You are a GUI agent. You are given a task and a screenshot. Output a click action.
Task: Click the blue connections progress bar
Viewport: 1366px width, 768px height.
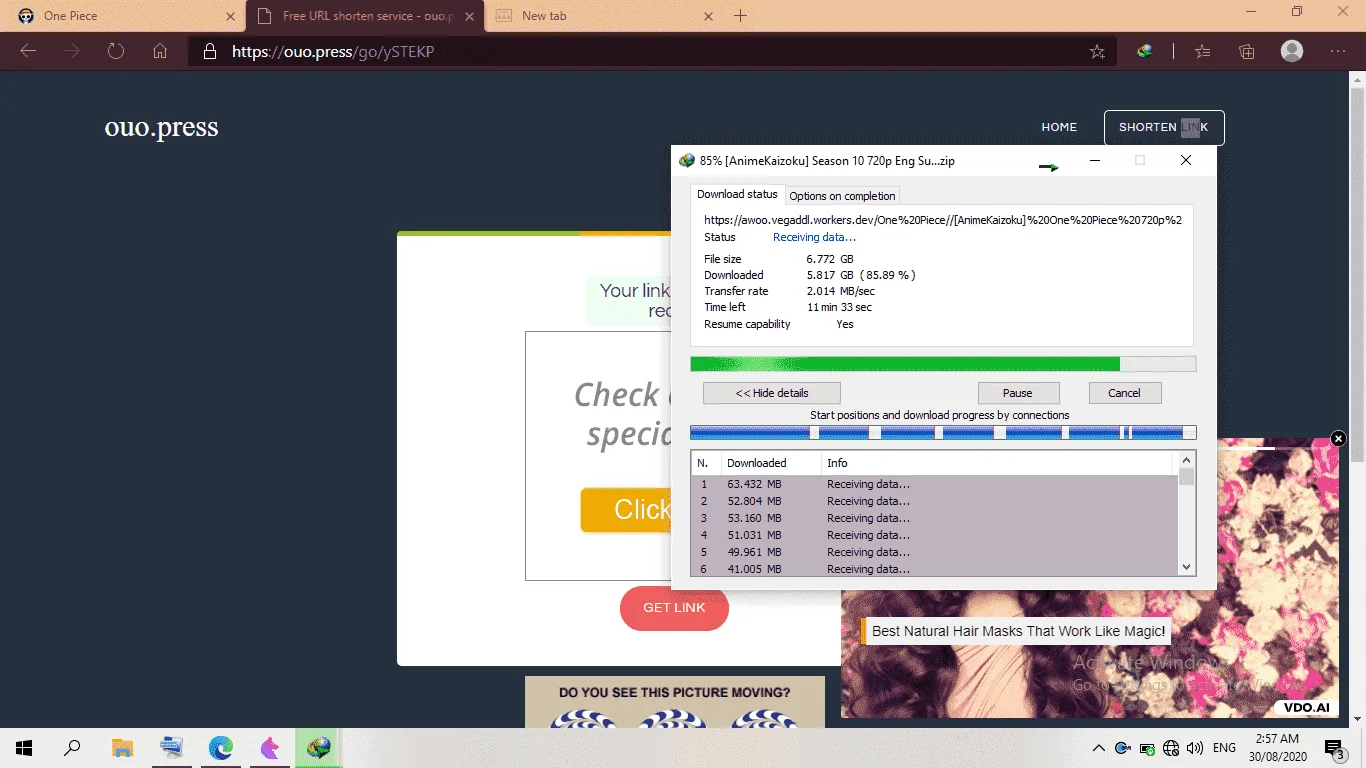pos(943,433)
